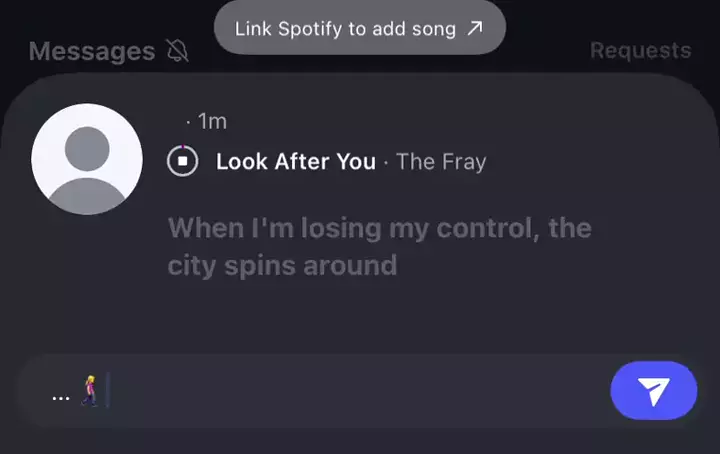Click the dot separator before The Fray

pos(386,162)
